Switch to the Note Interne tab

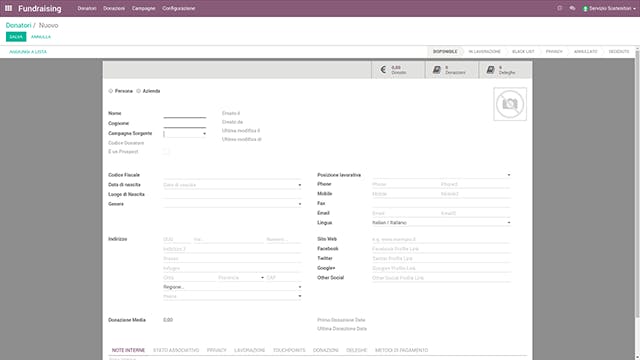tap(128, 350)
